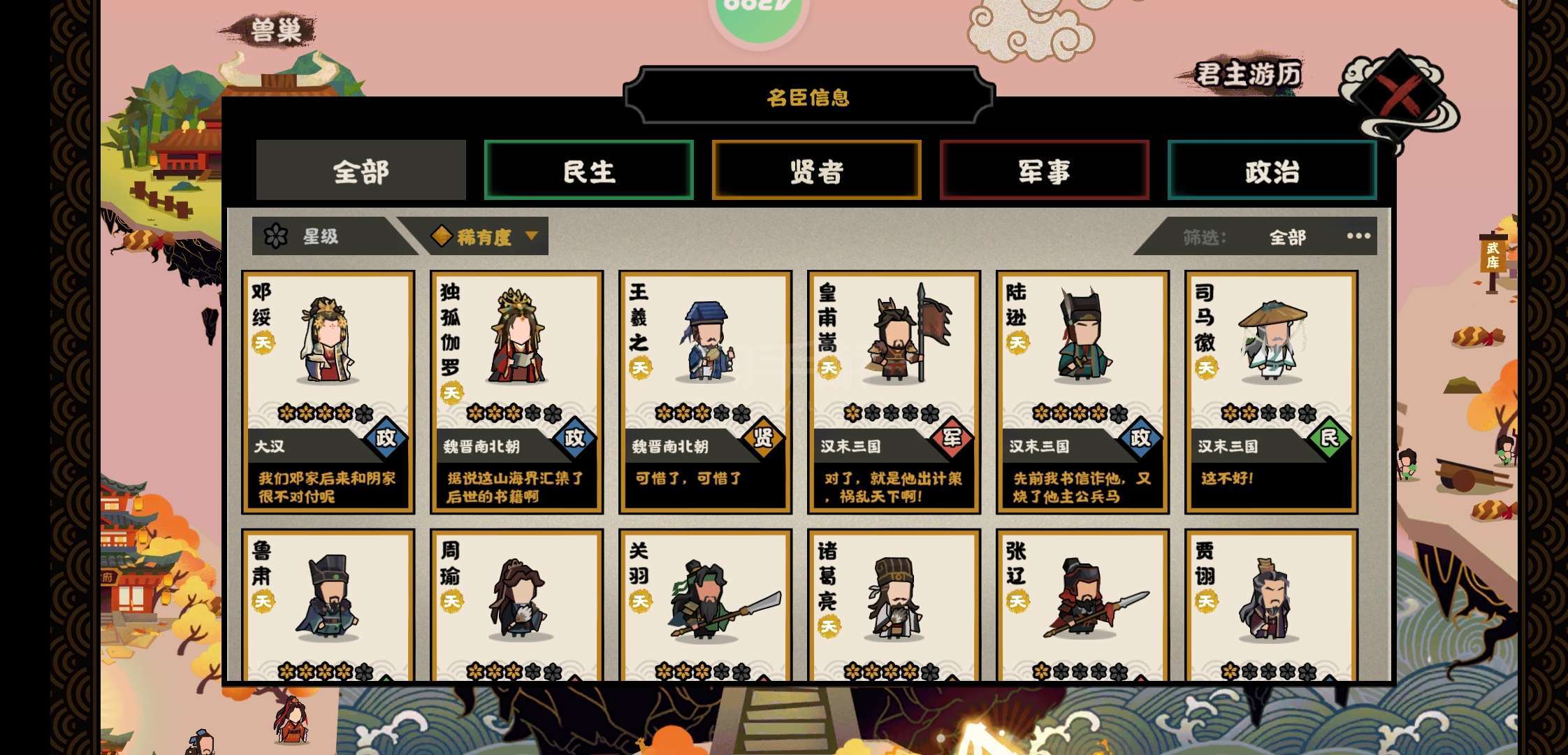Click the 贤 badge on 王羲之 card
Image resolution: width=1568 pixels, height=755 pixels.
pyautogui.click(x=763, y=438)
